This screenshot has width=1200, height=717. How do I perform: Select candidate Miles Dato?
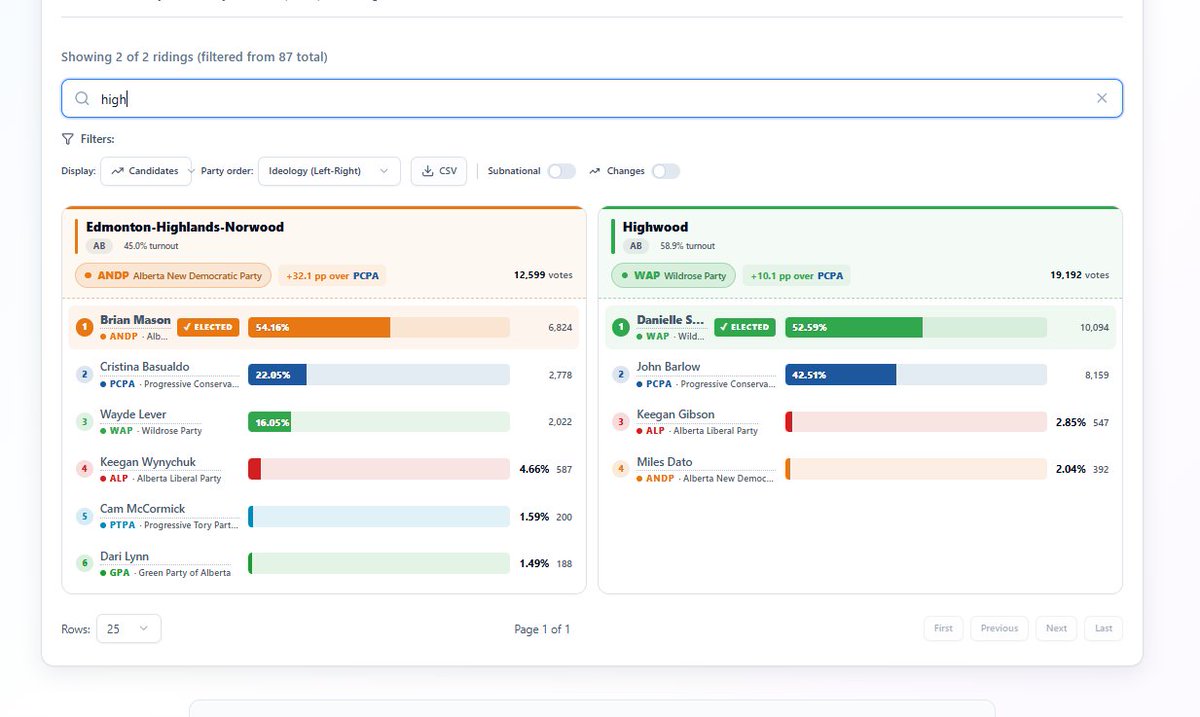(x=665, y=462)
